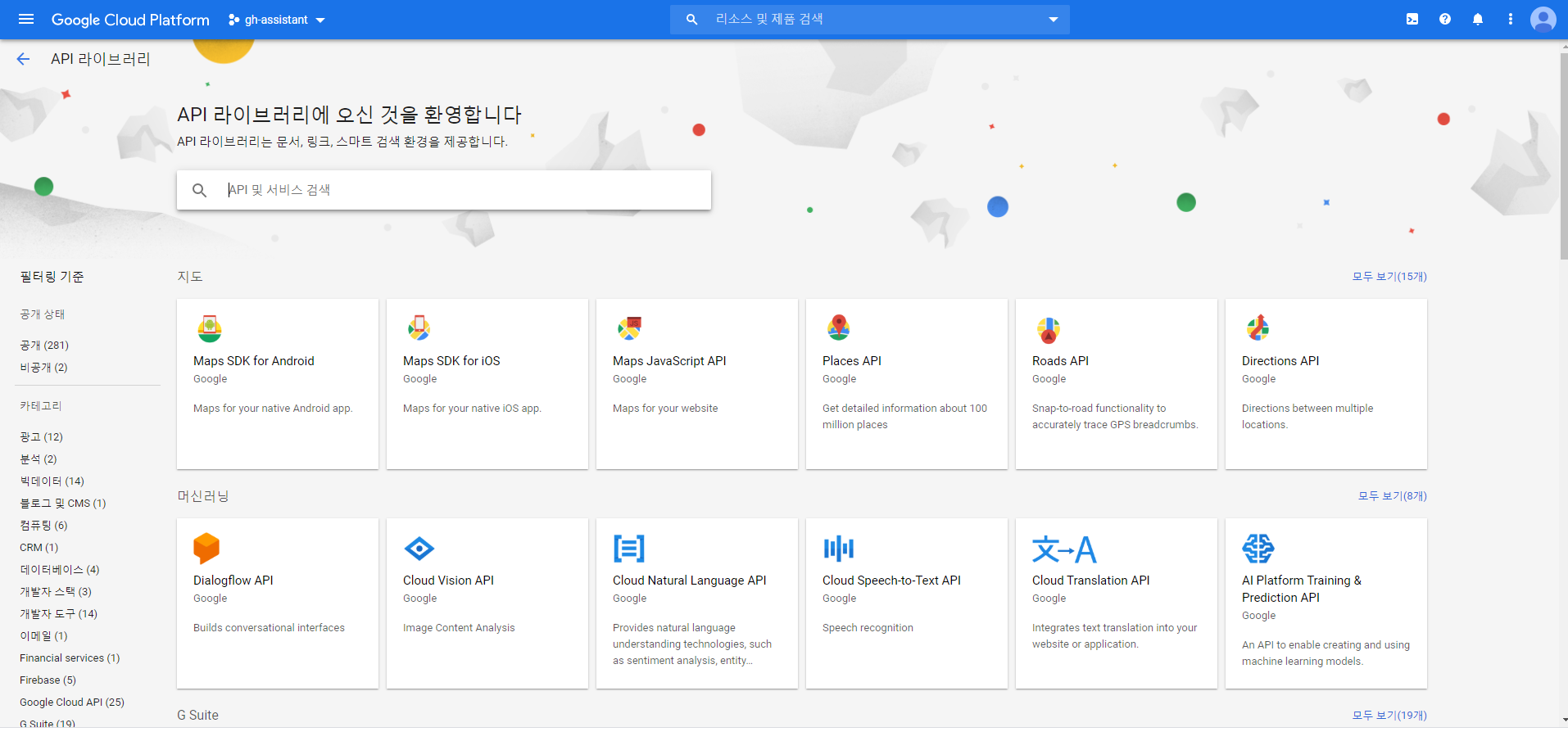Open the Dialogflow API title
Viewport: 1568px width, 732px height.
coord(233,581)
